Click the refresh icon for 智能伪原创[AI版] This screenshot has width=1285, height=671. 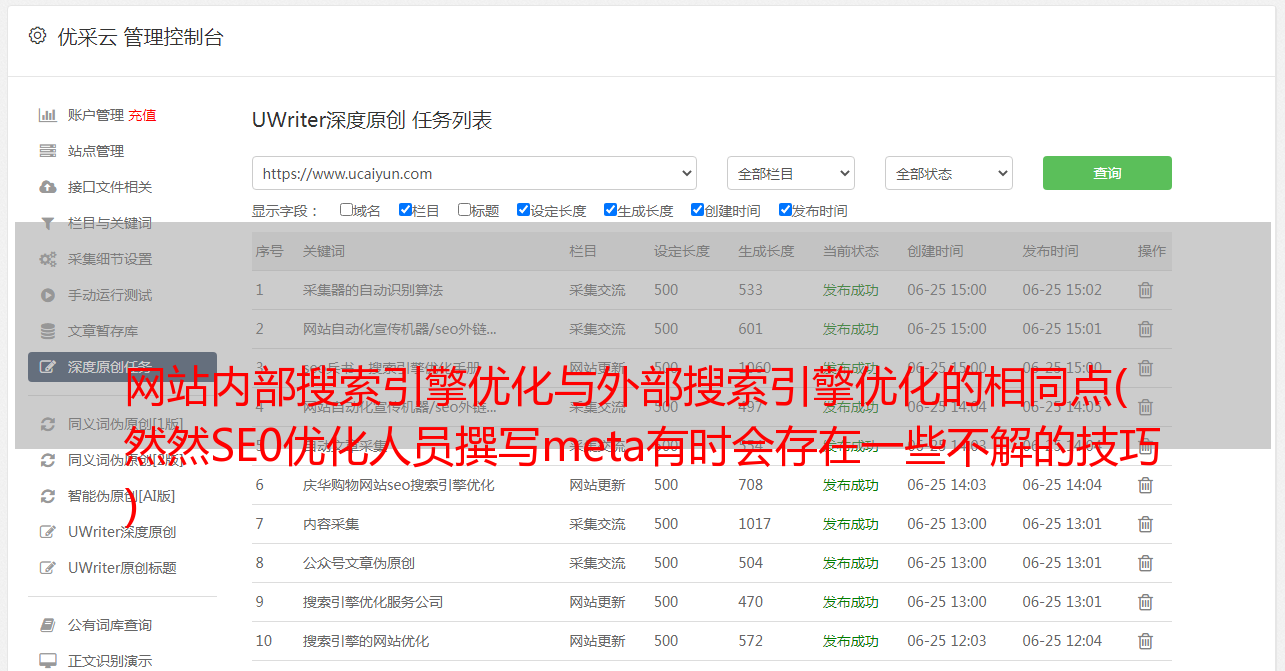point(47,496)
